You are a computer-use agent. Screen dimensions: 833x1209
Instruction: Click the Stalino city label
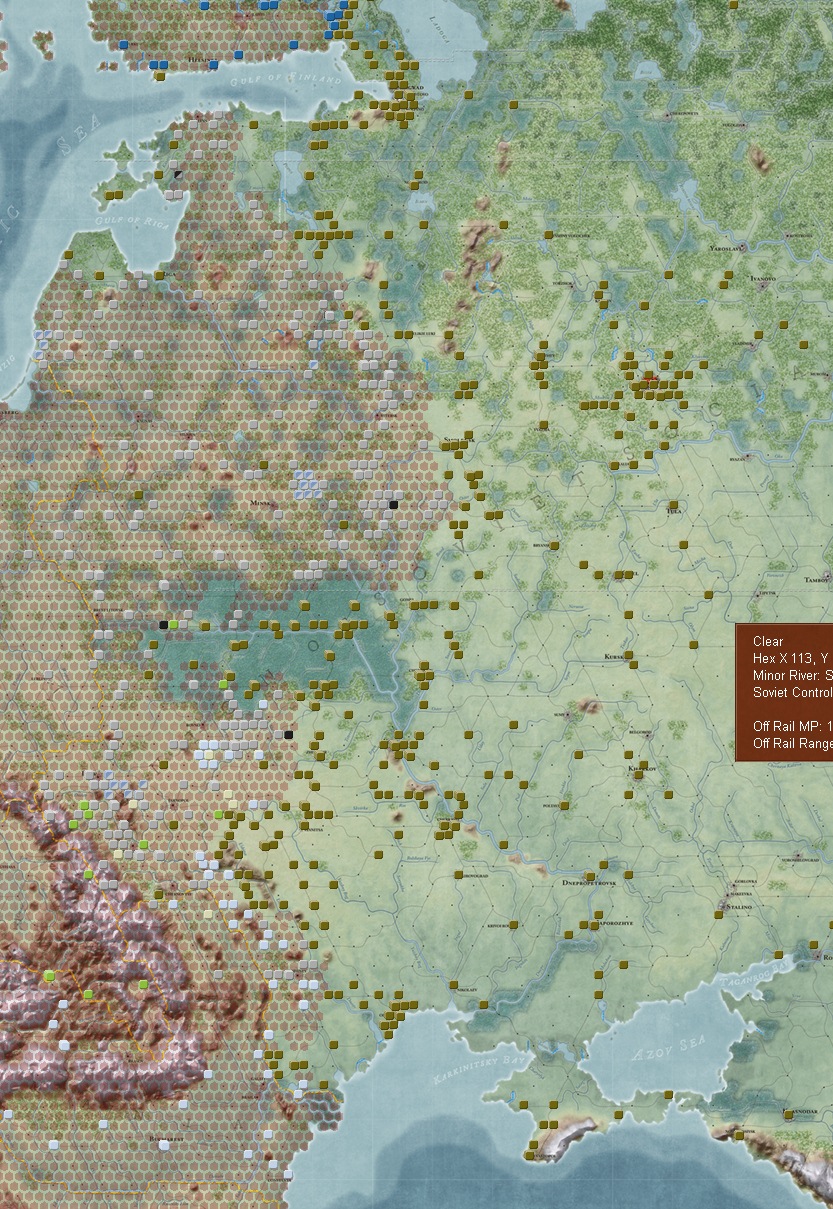[x=738, y=906]
